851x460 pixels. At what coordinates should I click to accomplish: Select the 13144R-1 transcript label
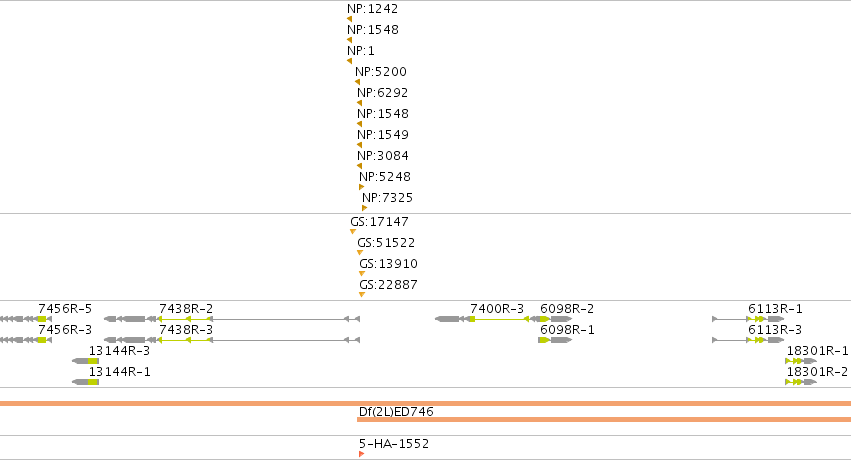pyautogui.click(x=119, y=372)
